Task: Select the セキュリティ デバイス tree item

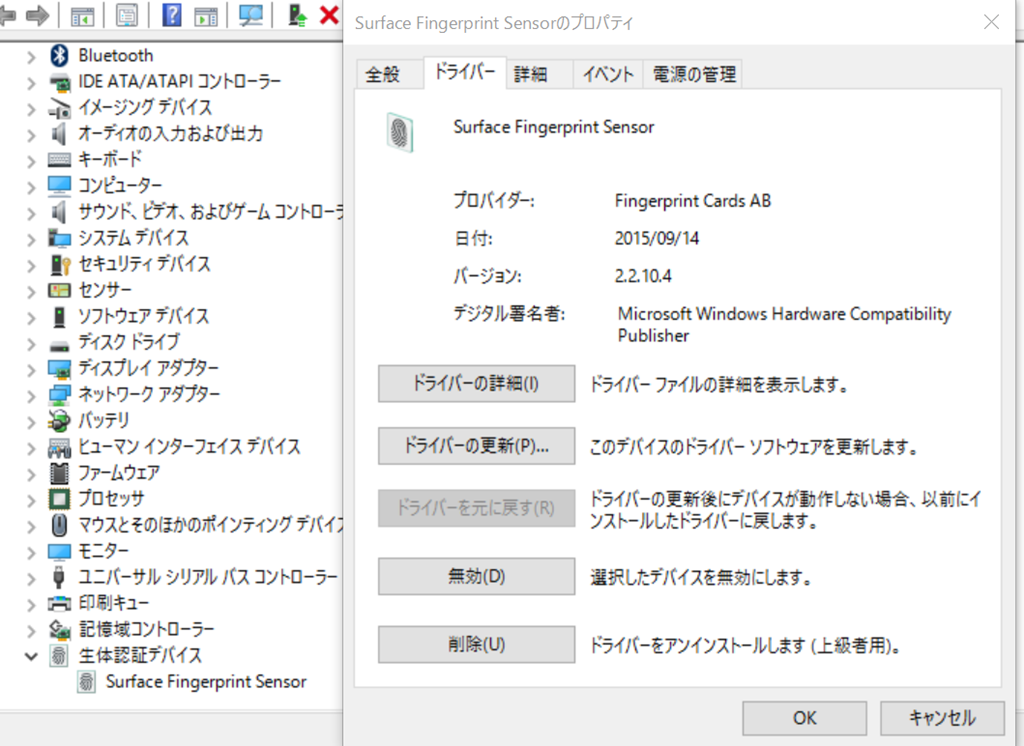Action: 144,264
